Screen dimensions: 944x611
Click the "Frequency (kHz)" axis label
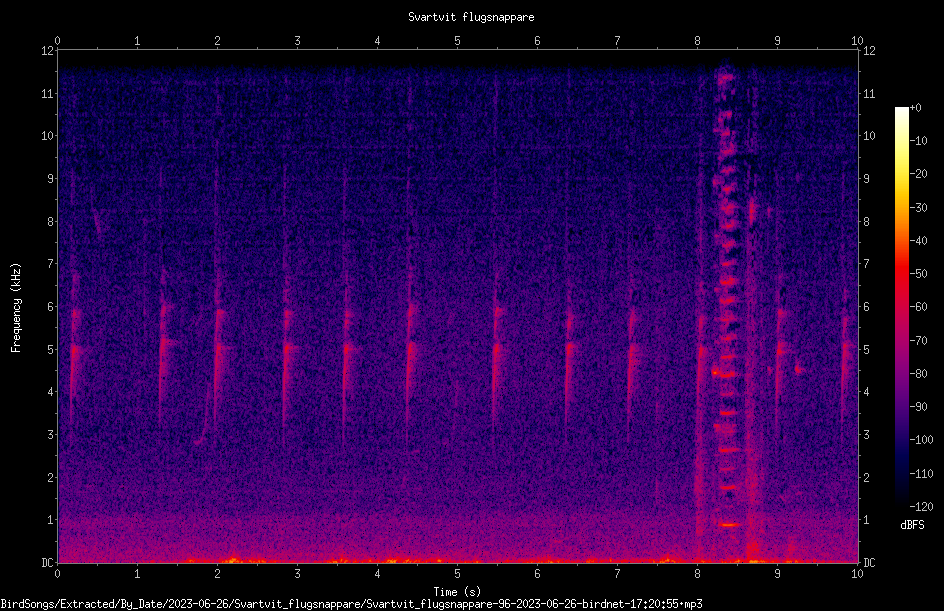click(x=16, y=308)
